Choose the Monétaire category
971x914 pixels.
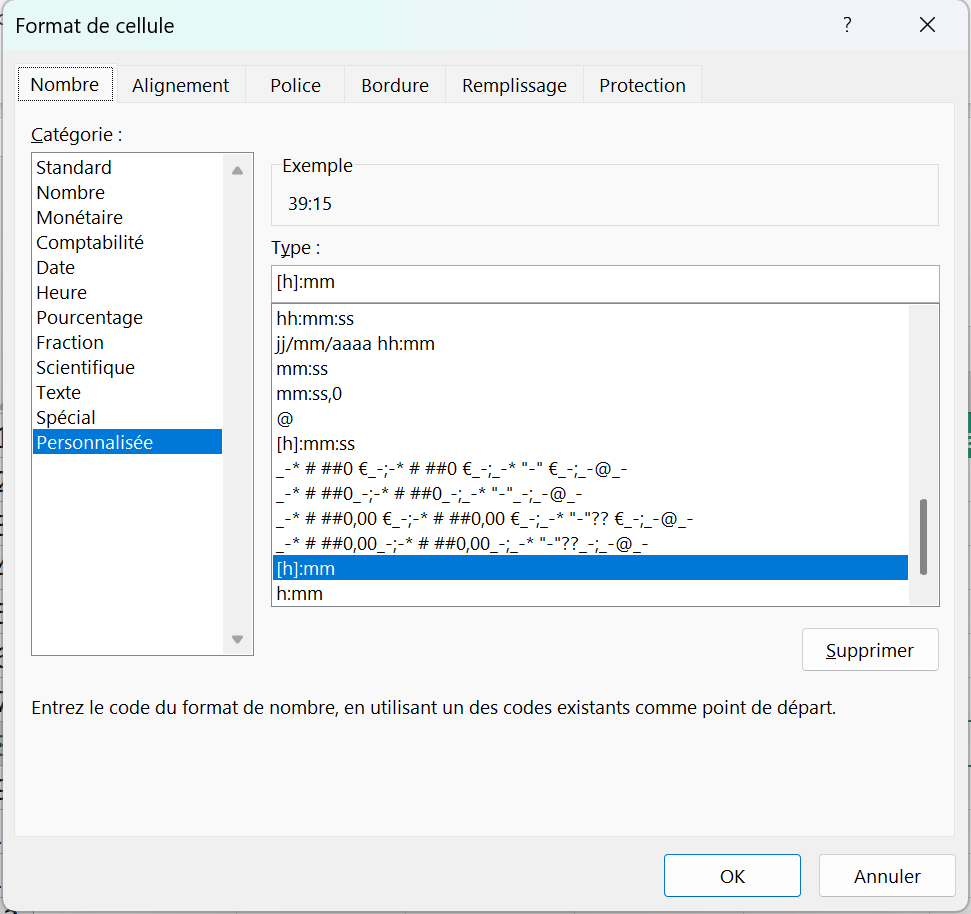(x=128, y=217)
